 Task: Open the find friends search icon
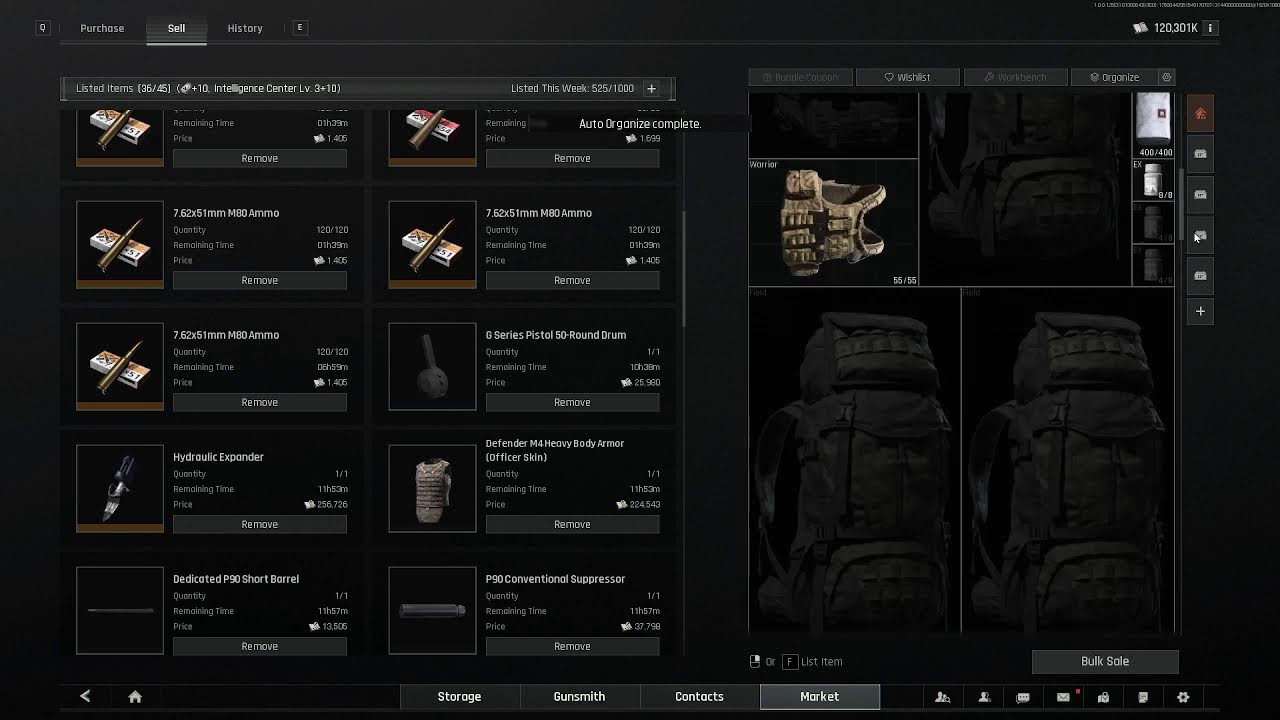942,697
